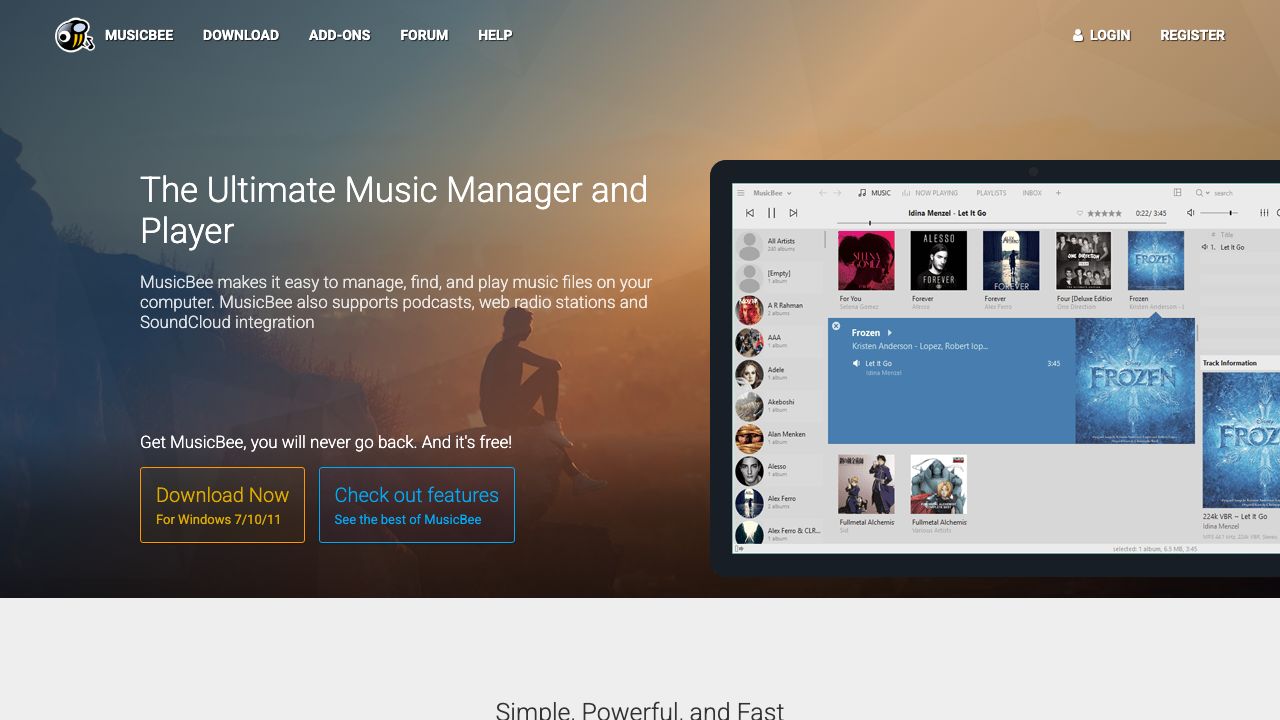Select the [Empty] artist row
Screen dimensions: 1280x720
click(x=780, y=277)
